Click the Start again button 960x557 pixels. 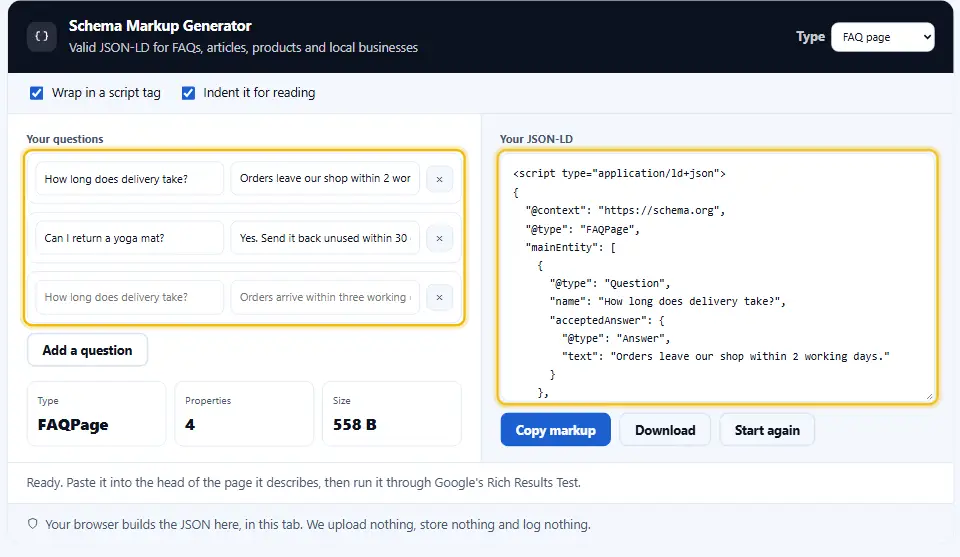767,430
